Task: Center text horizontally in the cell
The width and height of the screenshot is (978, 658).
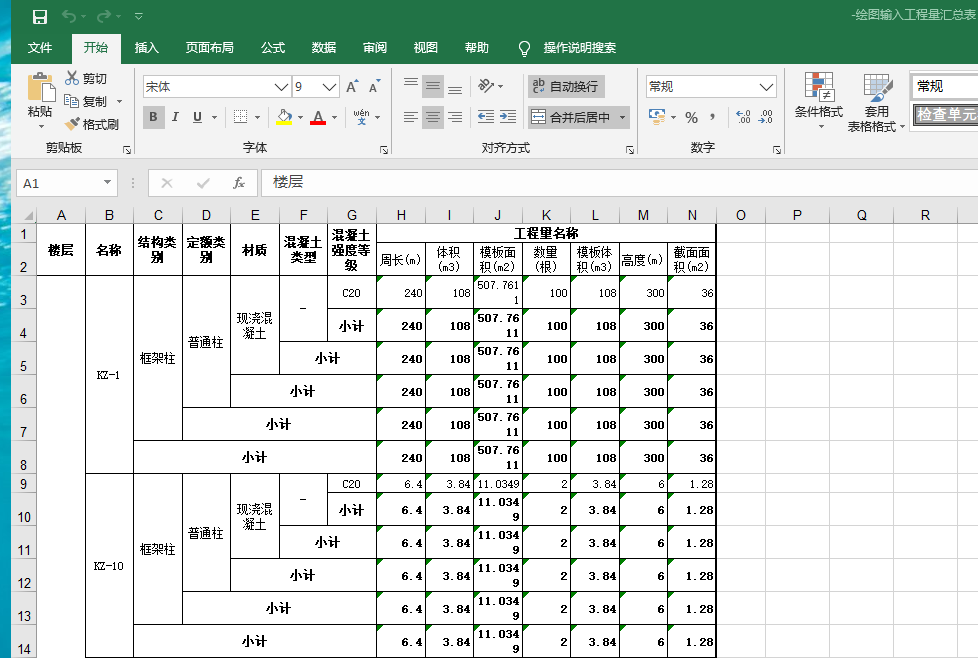Action: click(x=433, y=117)
